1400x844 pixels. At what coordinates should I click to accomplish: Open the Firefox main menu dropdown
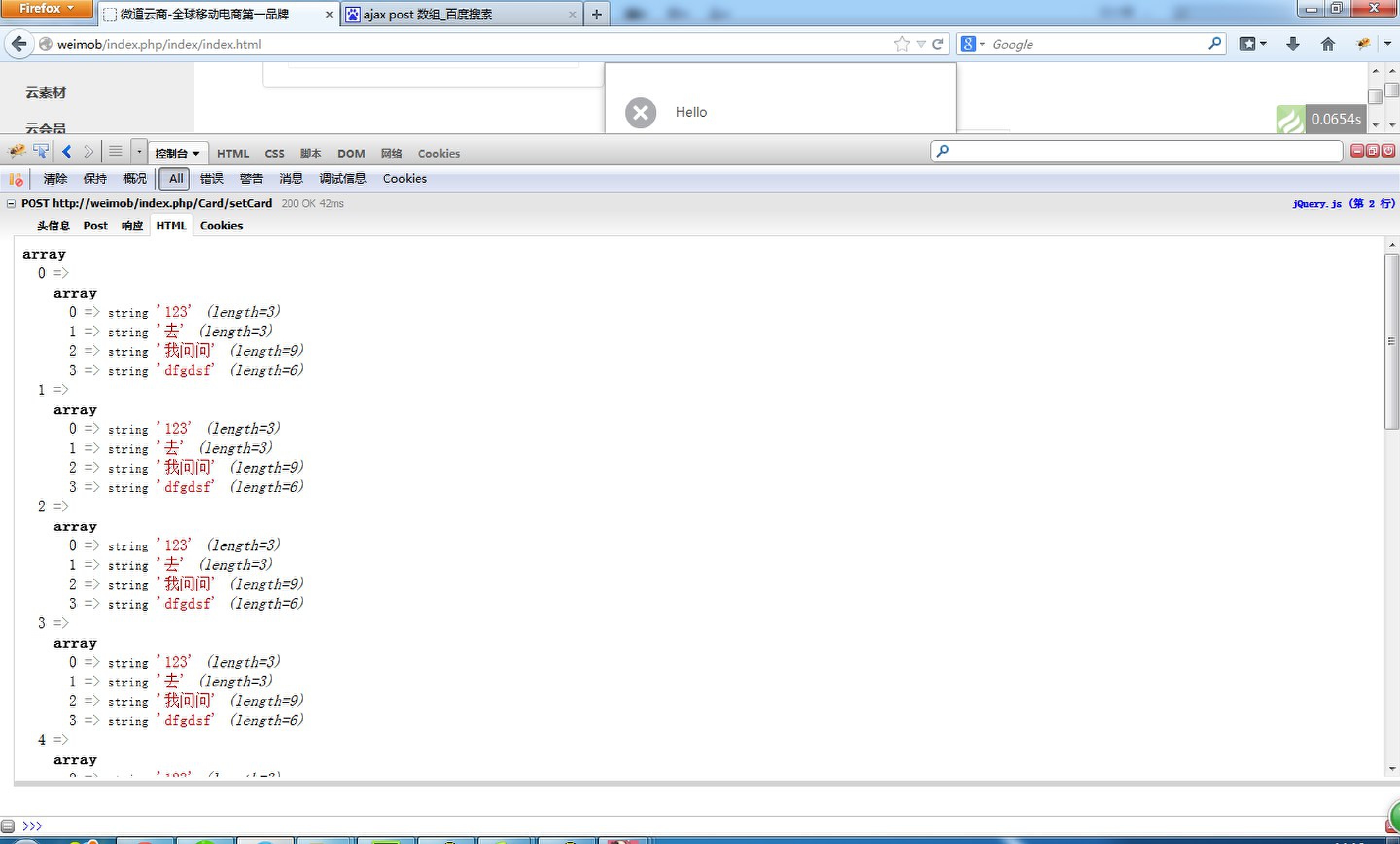click(47, 9)
